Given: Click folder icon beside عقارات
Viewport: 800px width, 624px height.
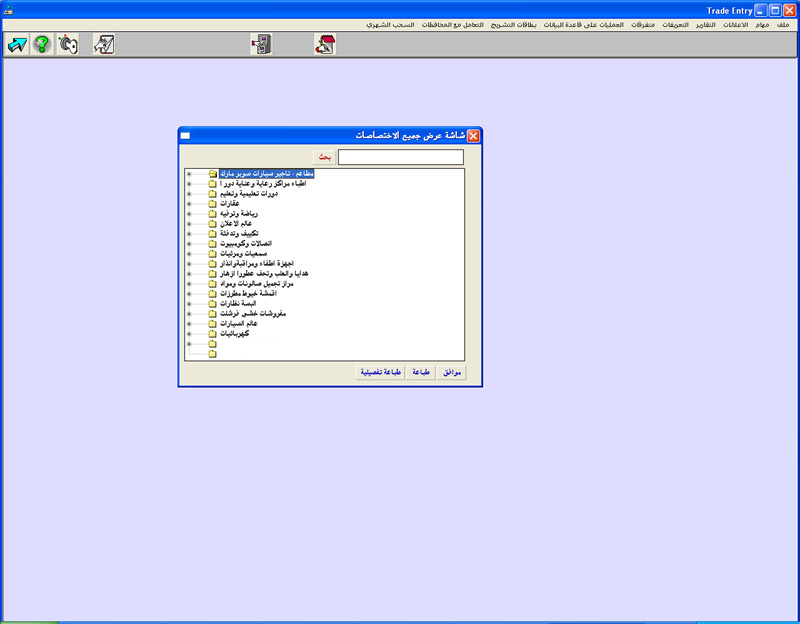Looking at the screenshot, I should coord(212,203).
